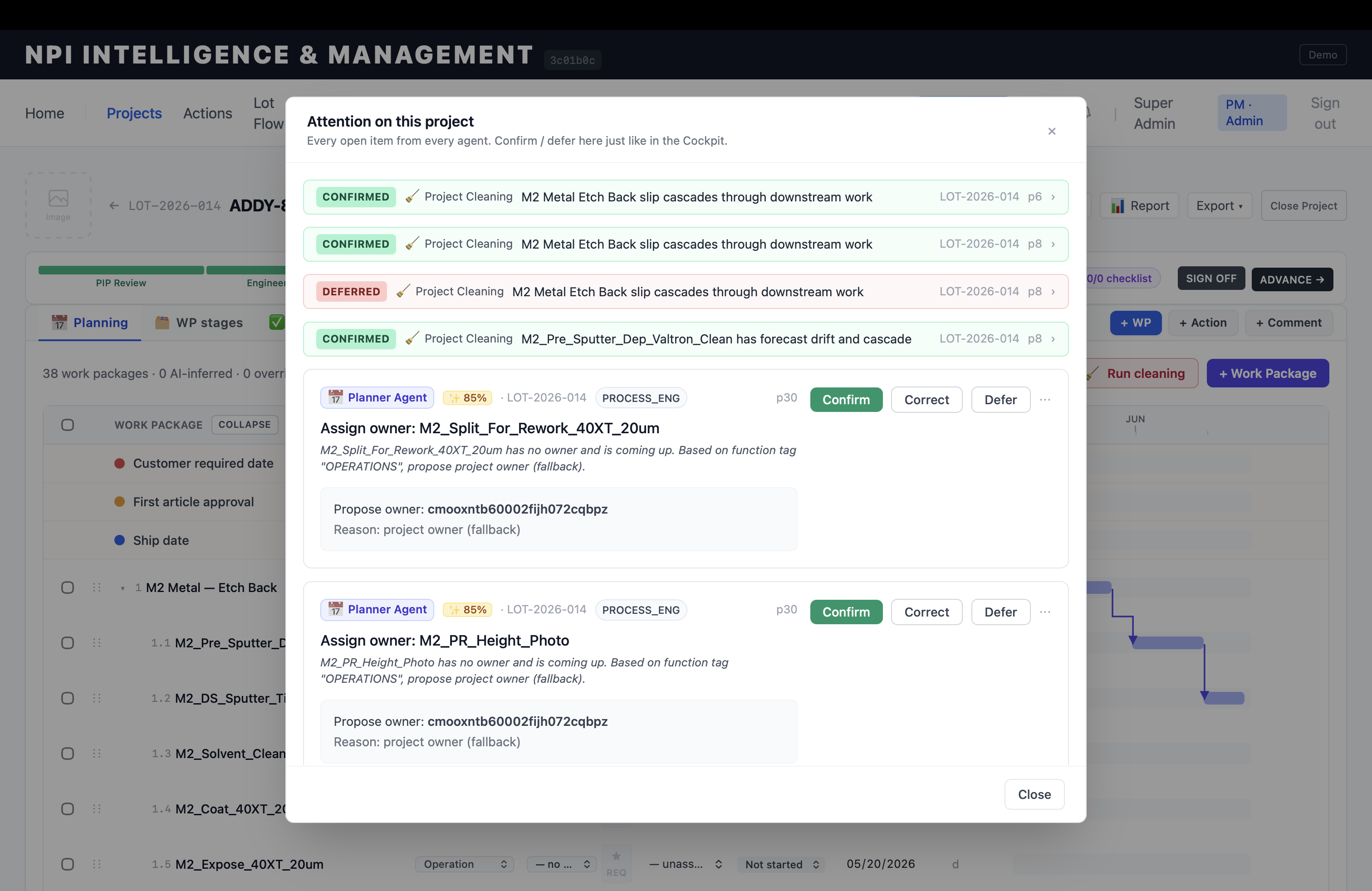Open more options for M2_Split_For_Rework item
The width and height of the screenshot is (1372, 891).
click(x=1045, y=399)
